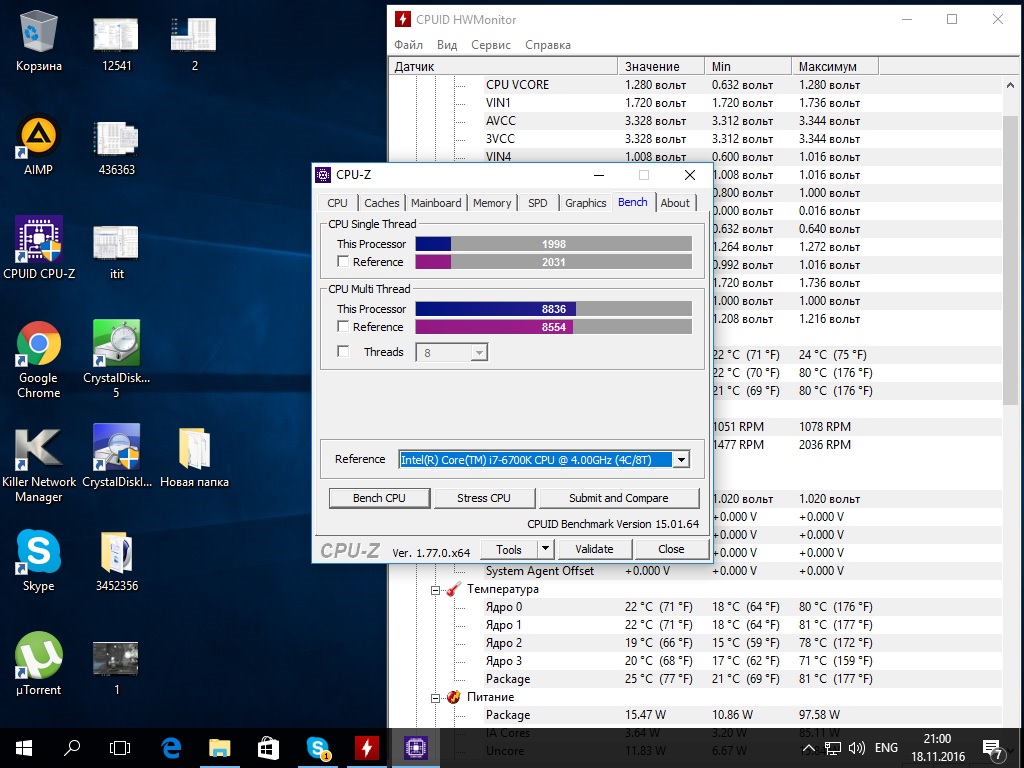This screenshot has width=1024, height=768.
Task: Click the Validate button
Action: click(x=594, y=549)
